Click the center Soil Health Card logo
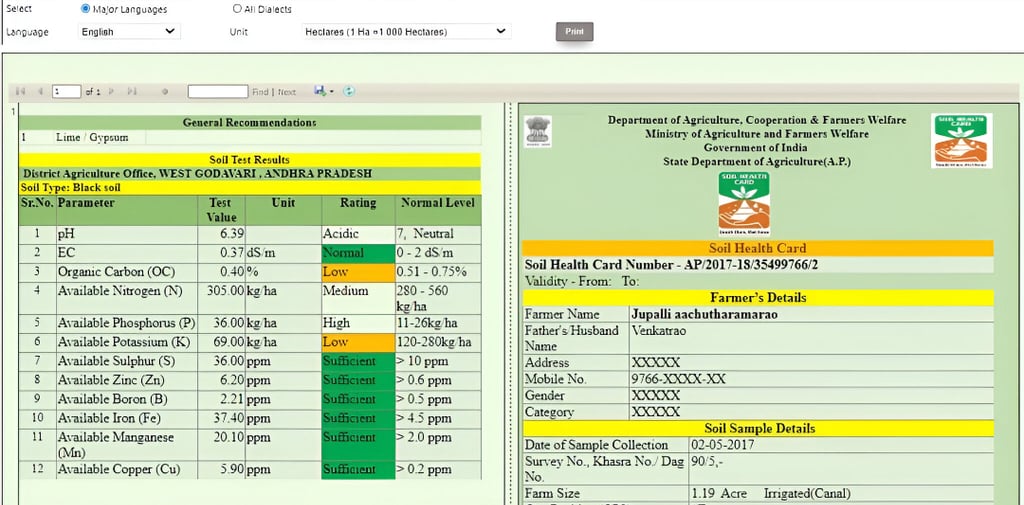Image resolution: width=1024 pixels, height=505 pixels. pyautogui.click(x=744, y=204)
